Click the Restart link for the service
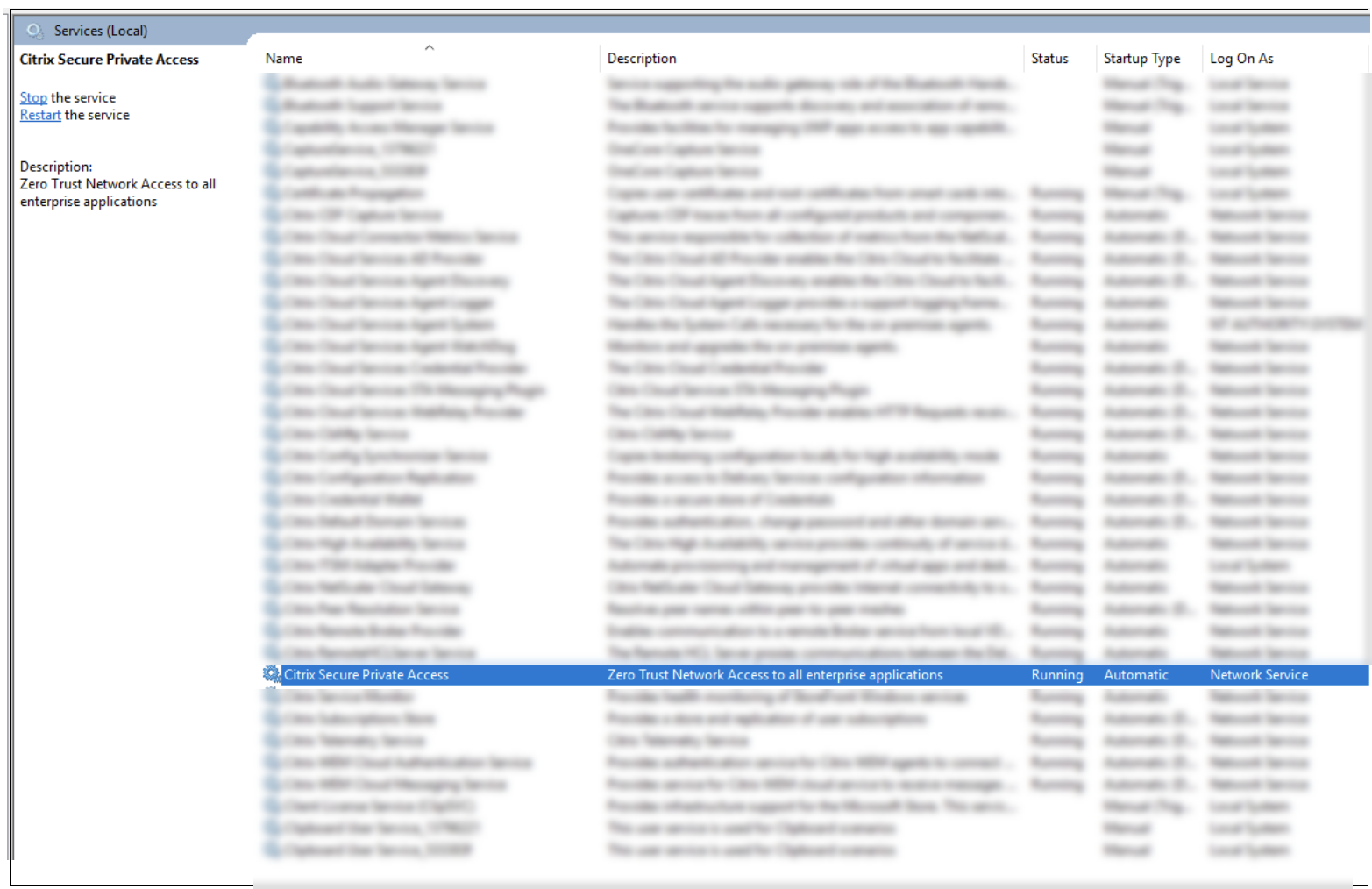Viewport: 1372px width, 889px height. pyautogui.click(x=40, y=115)
